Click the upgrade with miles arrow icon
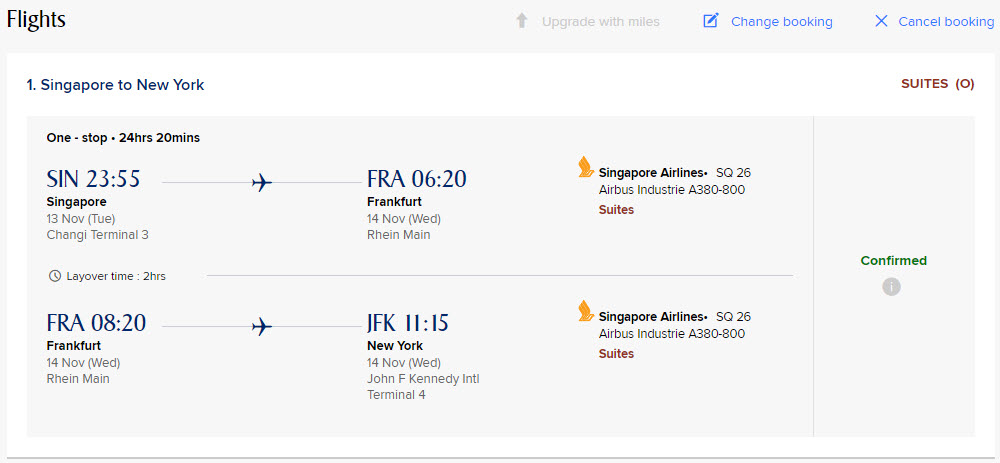1000x463 pixels. (x=521, y=21)
